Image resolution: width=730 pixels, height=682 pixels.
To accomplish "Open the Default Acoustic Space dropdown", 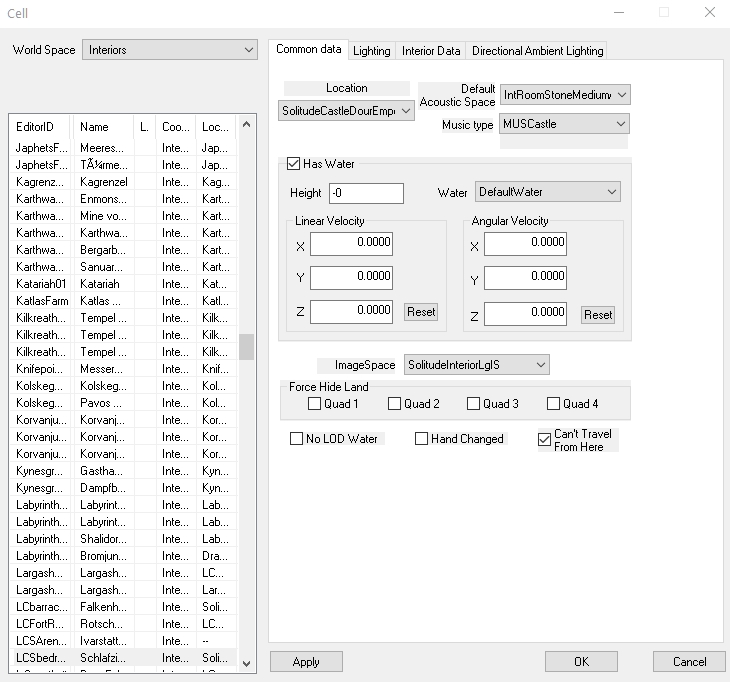I will click(565, 95).
